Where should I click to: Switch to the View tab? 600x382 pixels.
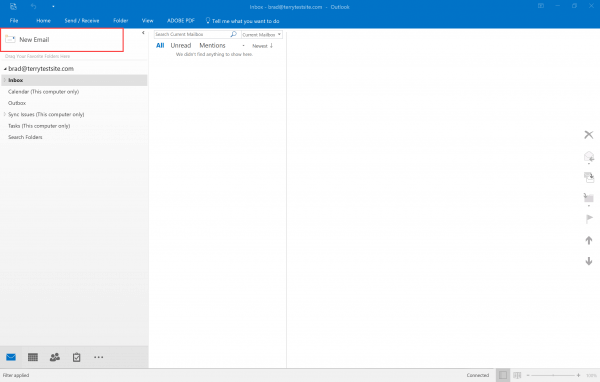pos(147,21)
